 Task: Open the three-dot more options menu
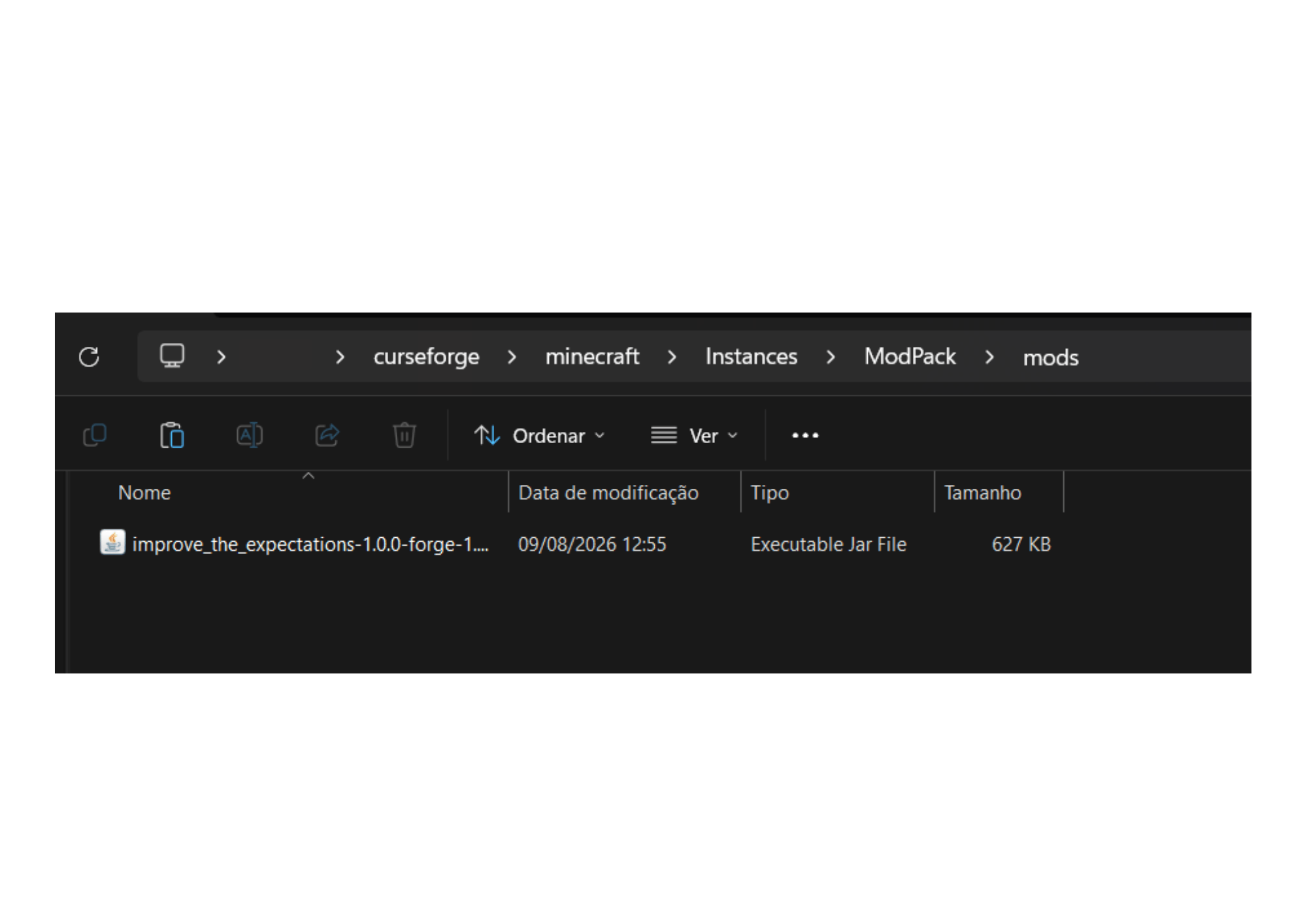tap(805, 435)
